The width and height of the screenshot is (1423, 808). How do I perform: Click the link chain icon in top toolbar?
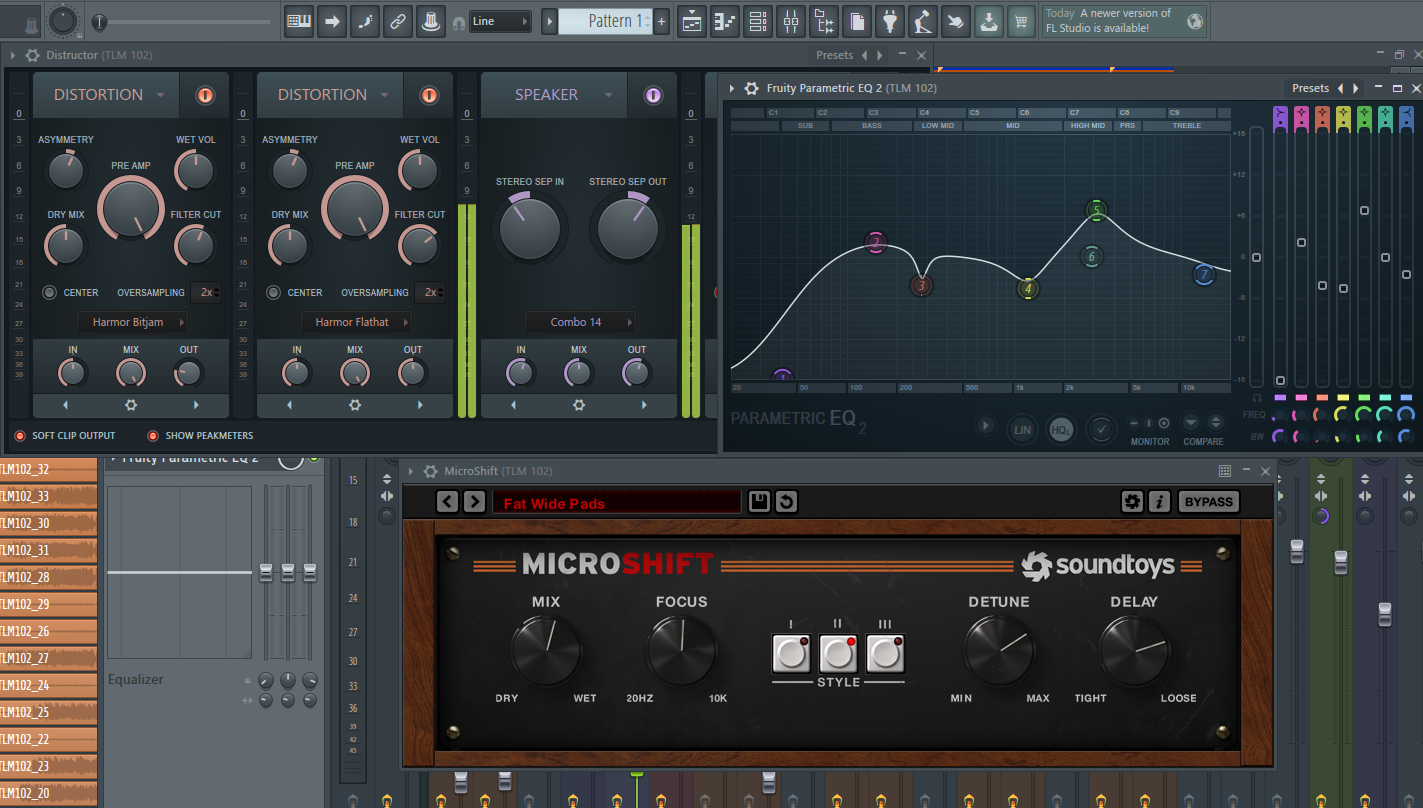(x=397, y=21)
